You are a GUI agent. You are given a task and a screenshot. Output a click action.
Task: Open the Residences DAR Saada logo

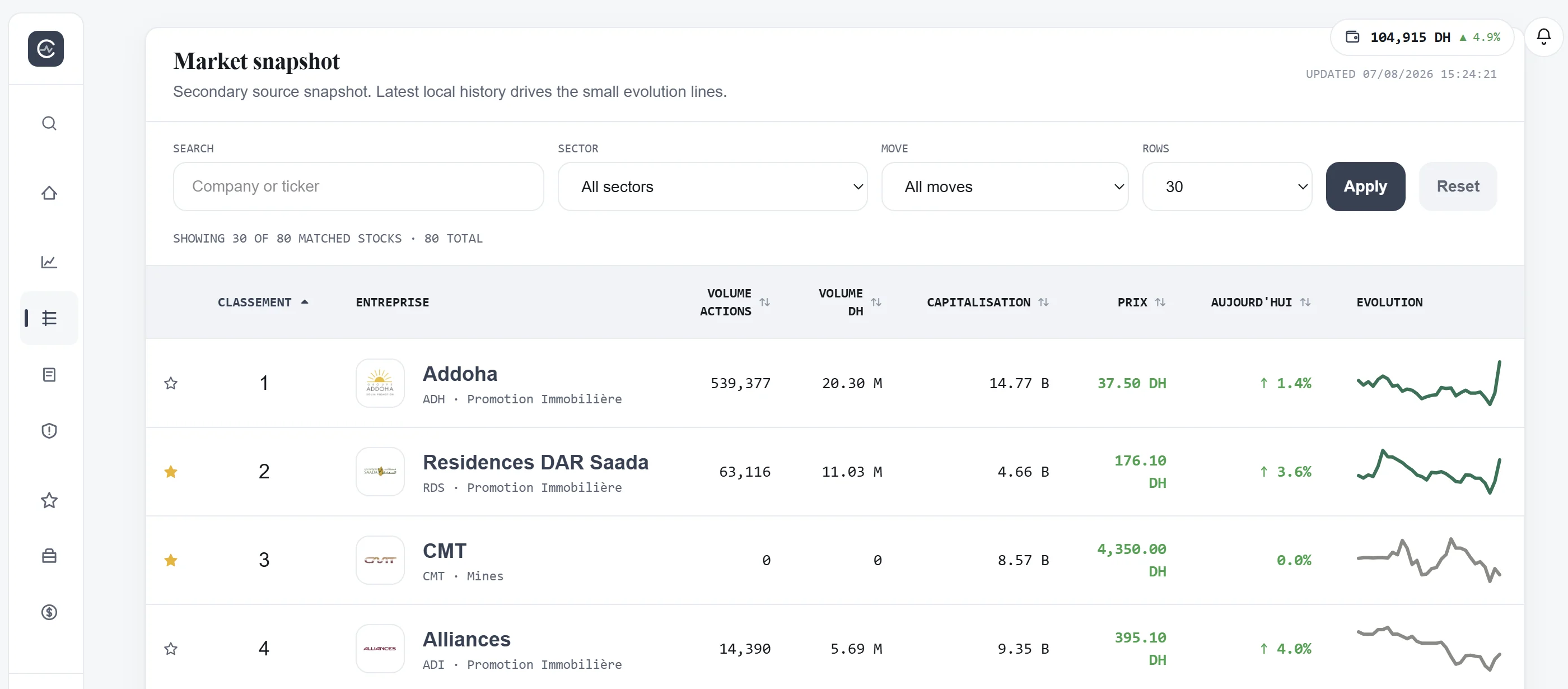(x=380, y=472)
